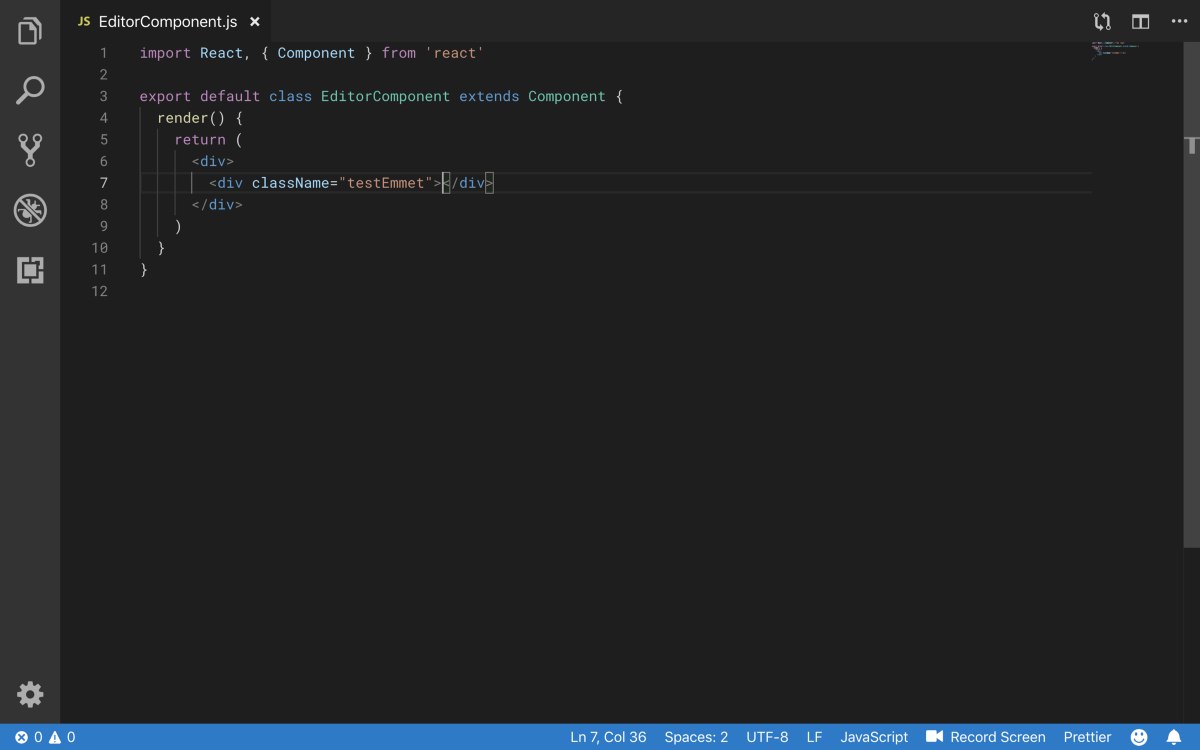Open the Search view icon
1200x750 pixels.
pos(30,91)
